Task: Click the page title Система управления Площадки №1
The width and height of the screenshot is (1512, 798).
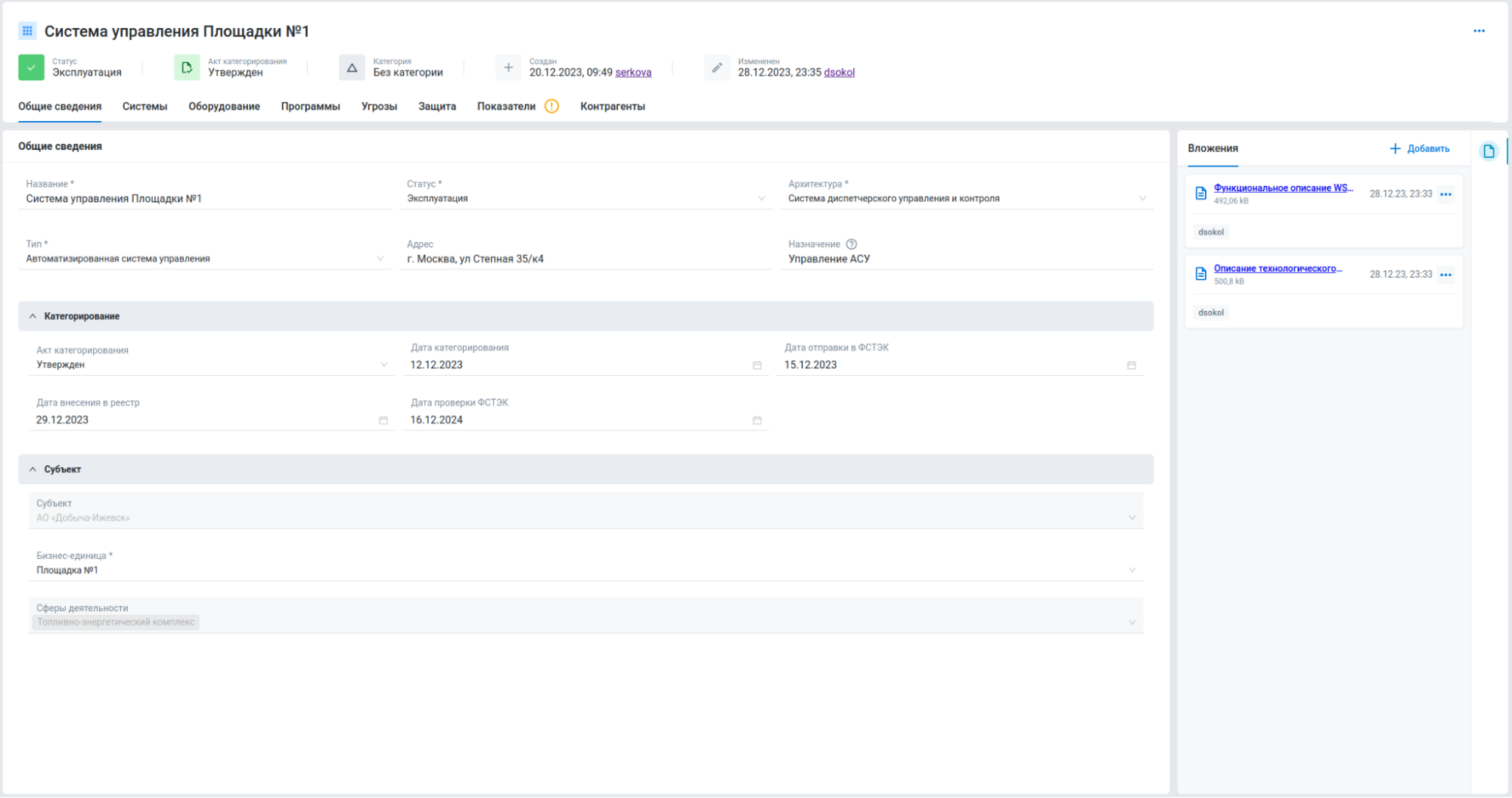Action: 177,31
